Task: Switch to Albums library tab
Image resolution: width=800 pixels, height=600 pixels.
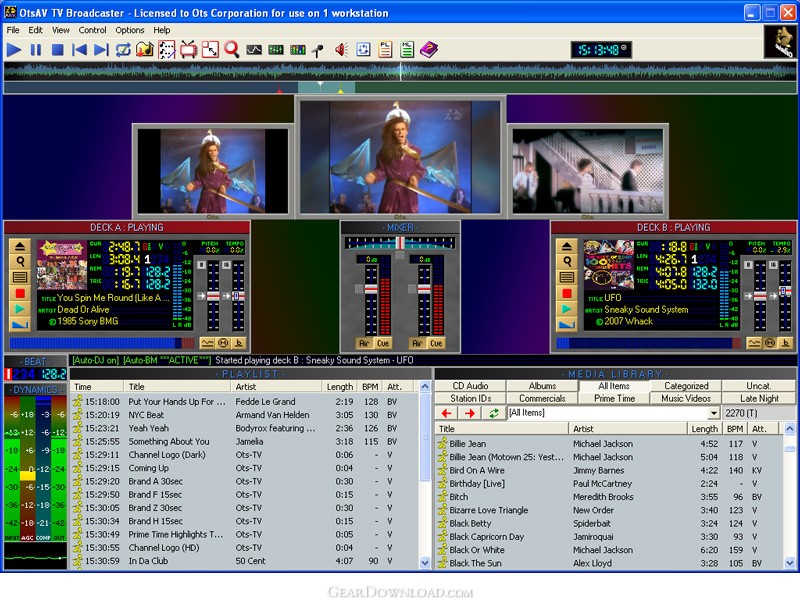Action: click(542, 386)
